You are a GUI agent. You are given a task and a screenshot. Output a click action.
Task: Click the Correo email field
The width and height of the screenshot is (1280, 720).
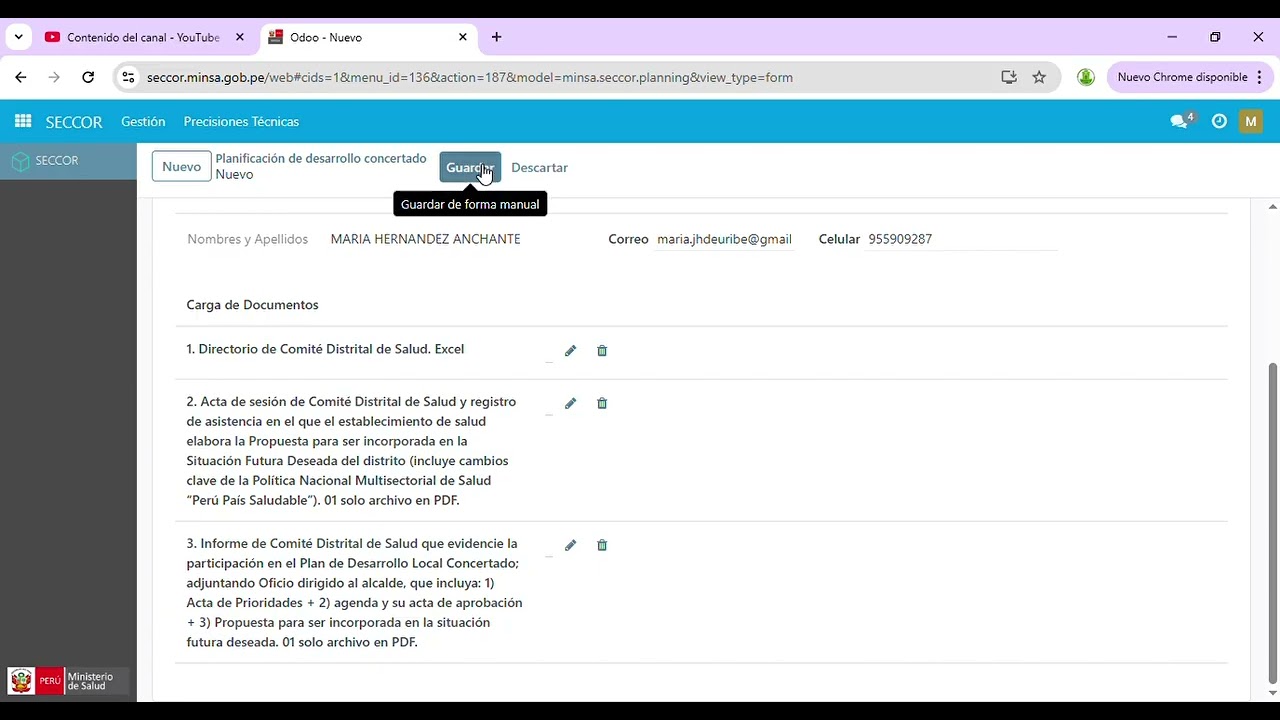tap(725, 240)
